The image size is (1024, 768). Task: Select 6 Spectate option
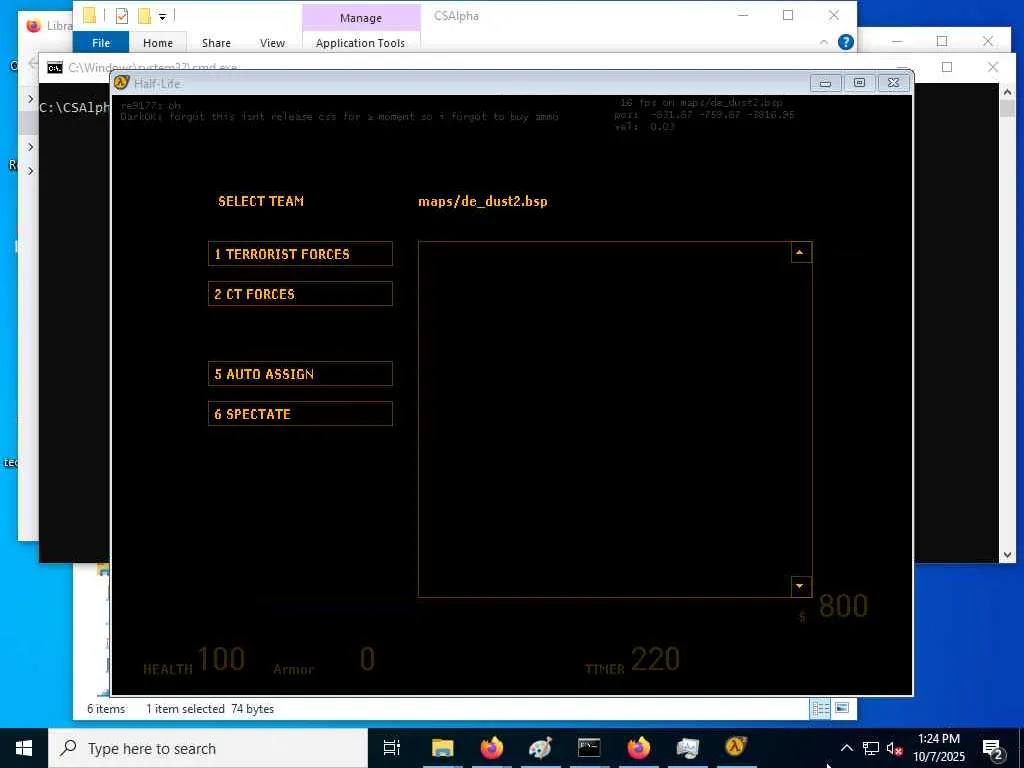click(x=300, y=414)
